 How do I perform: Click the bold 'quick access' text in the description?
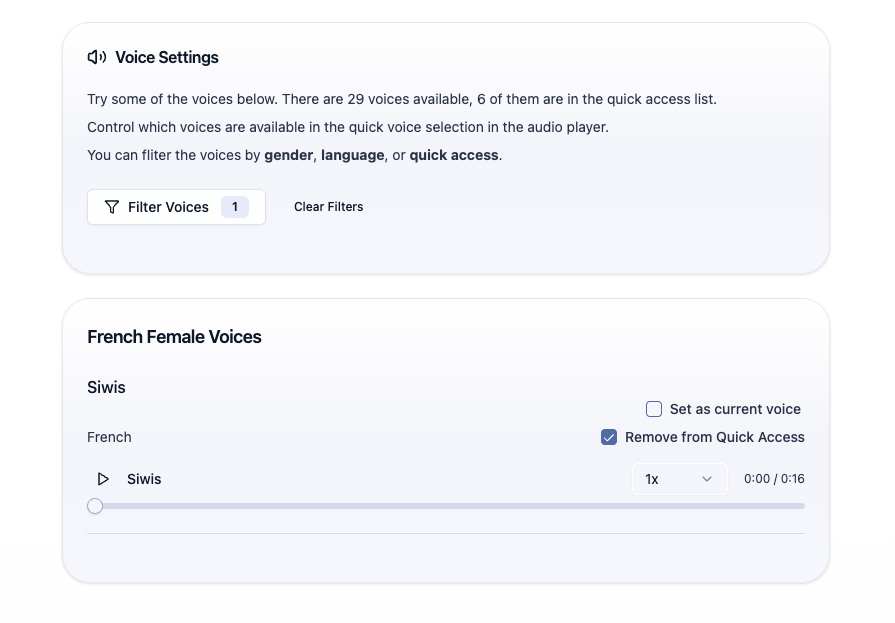coord(453,155)
